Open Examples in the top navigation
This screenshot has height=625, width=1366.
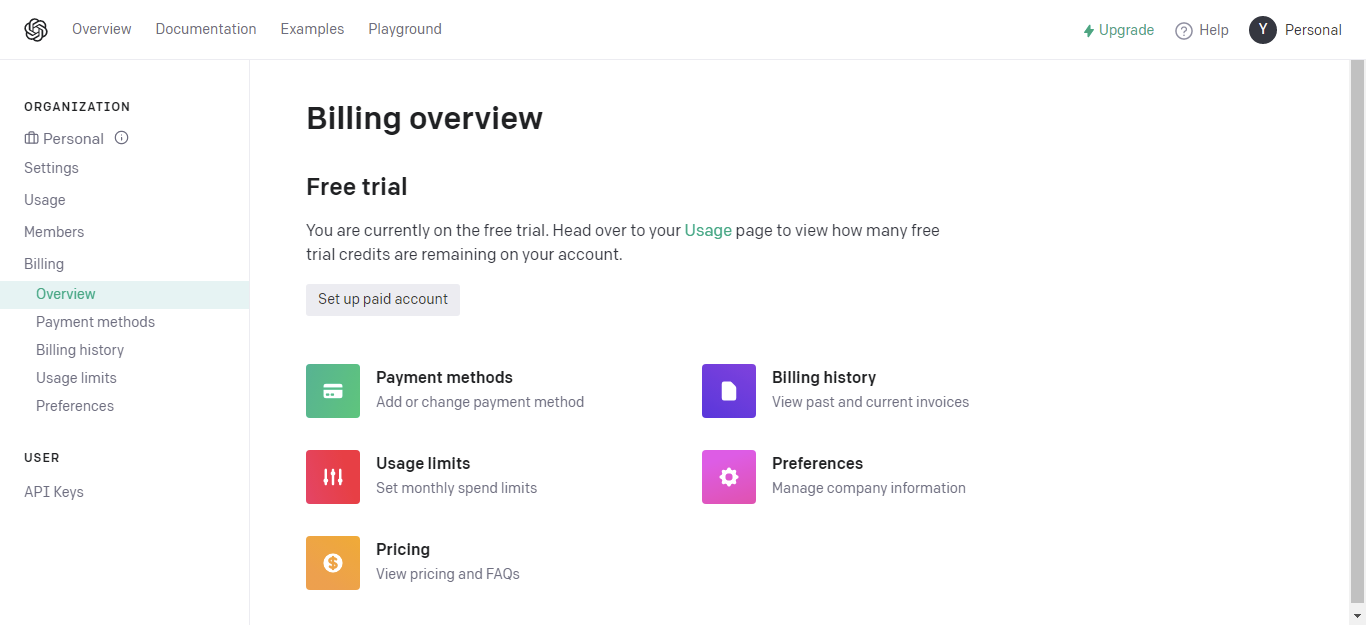tap(312, 29)
